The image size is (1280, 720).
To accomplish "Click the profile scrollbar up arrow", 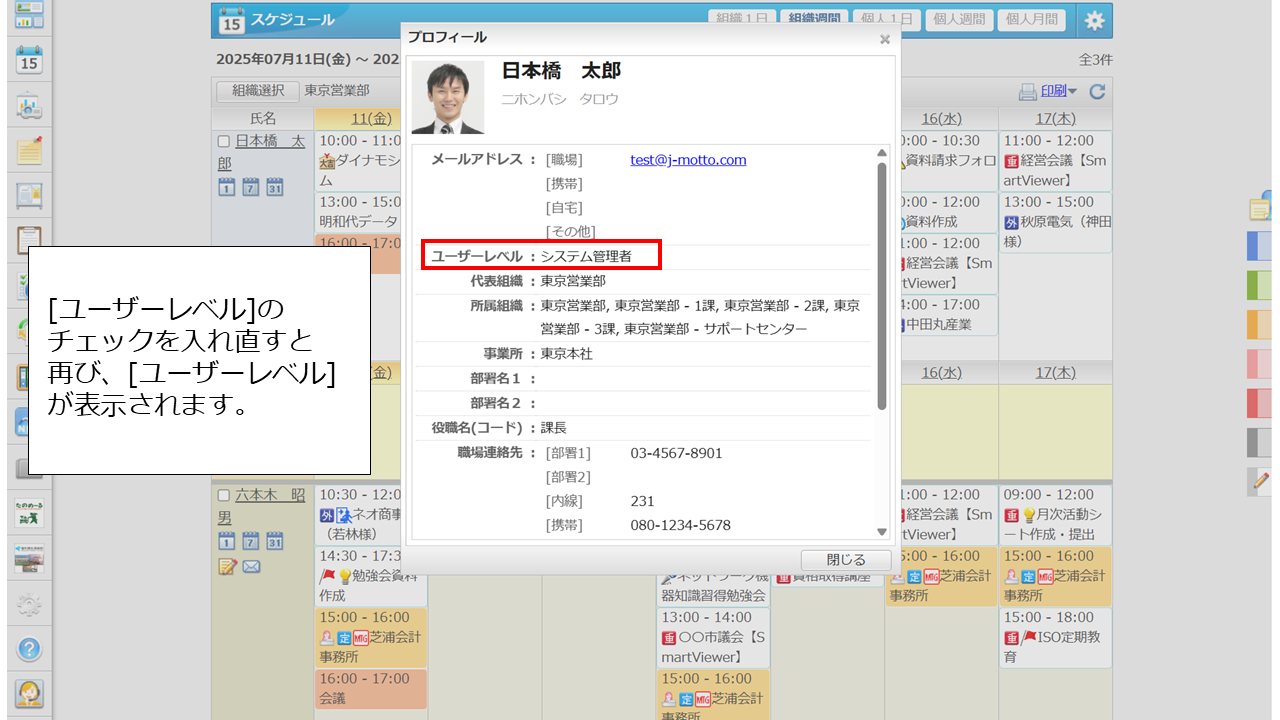I will tap(882, 153).
